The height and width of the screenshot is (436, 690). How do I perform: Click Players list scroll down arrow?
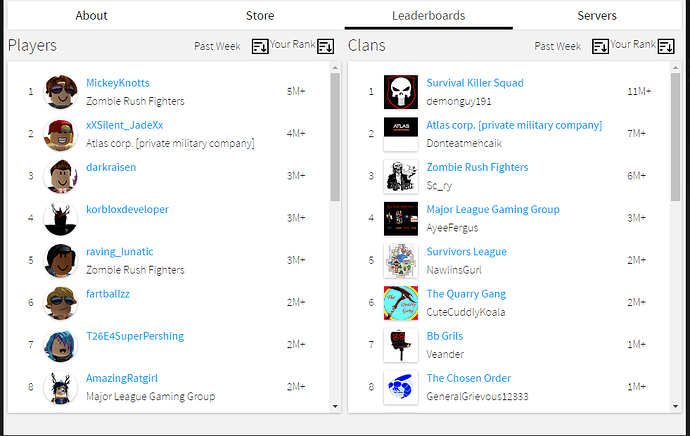[x=335, y=407]
